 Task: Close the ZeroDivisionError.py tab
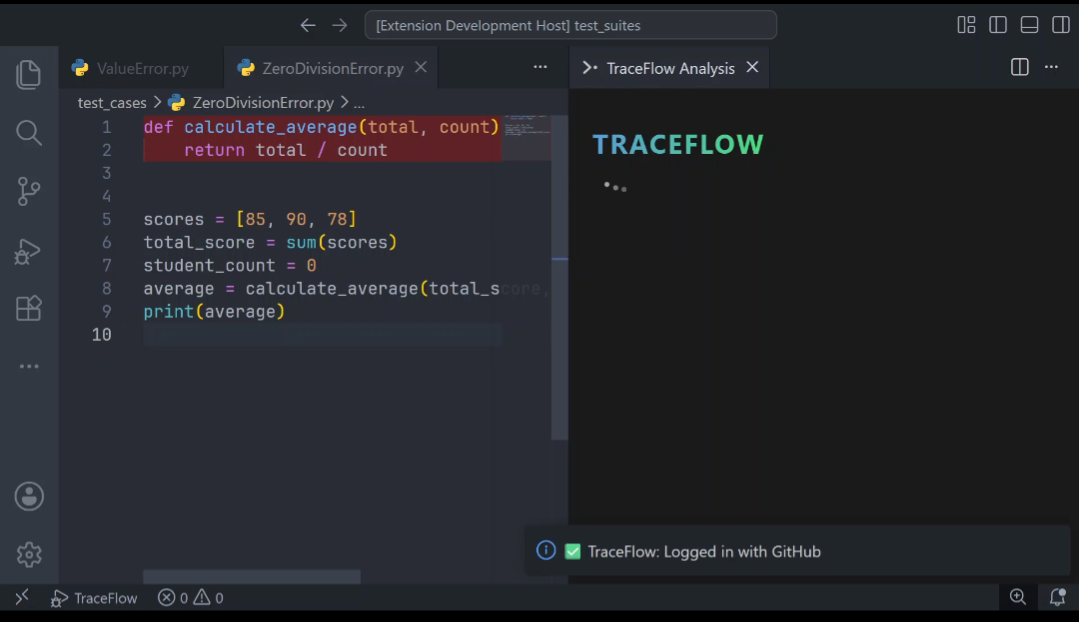point(420,67)
